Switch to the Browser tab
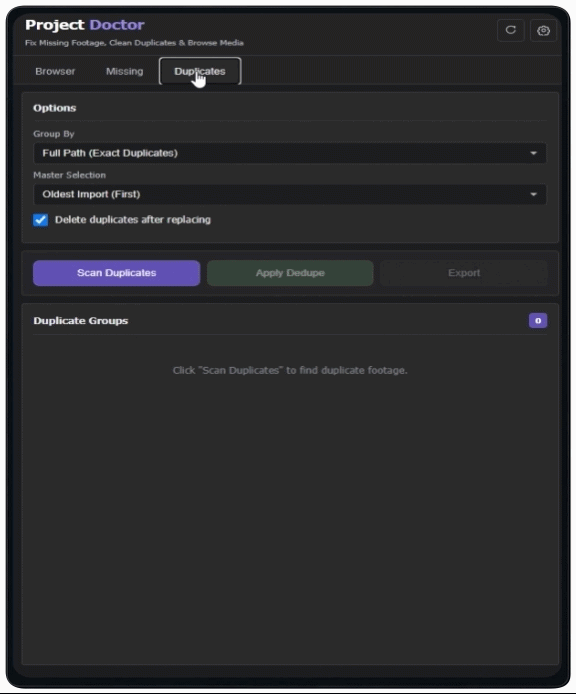The image size is (576, 694). click(55, 71)
